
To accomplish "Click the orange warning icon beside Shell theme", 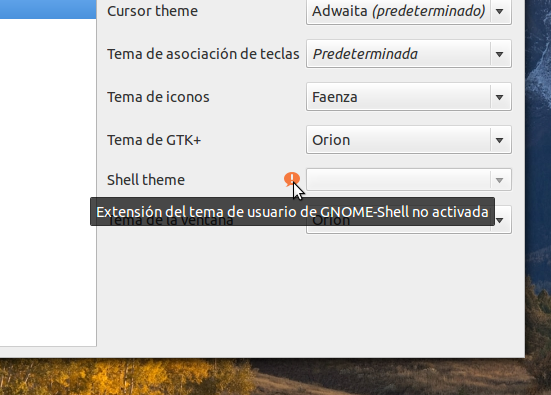I will [292, 179].
